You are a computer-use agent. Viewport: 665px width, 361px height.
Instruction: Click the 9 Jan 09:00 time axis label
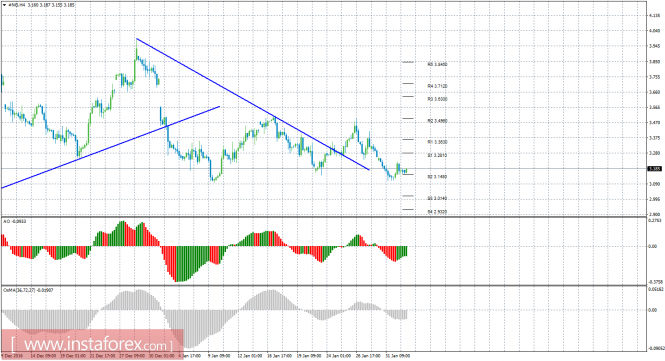[x=219, y=356]
